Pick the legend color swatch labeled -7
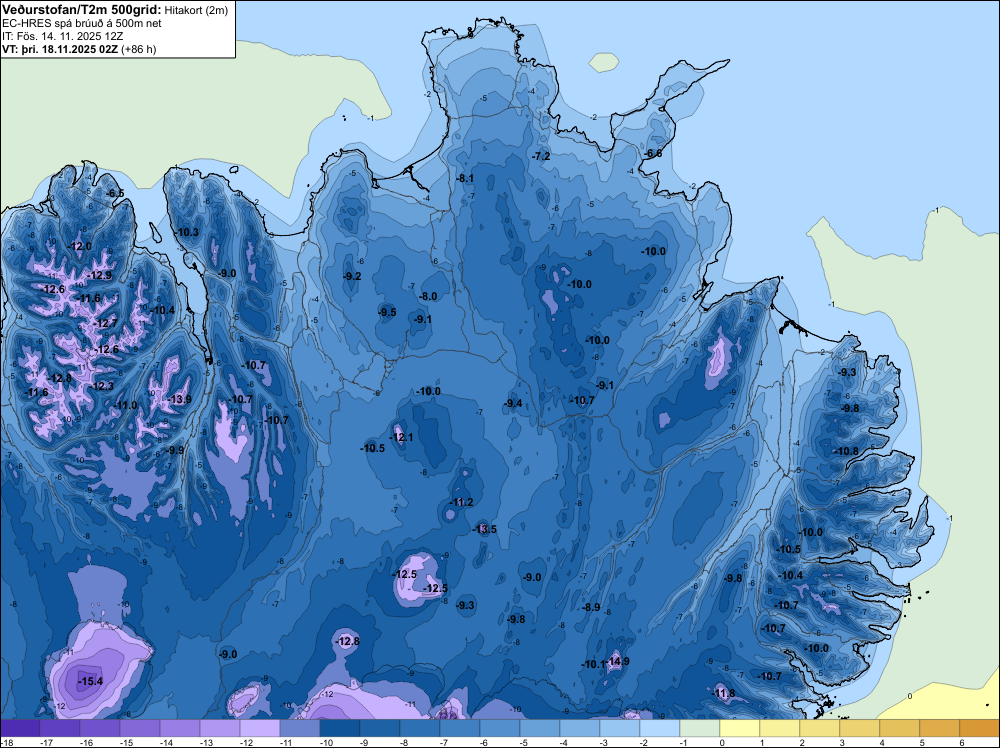The width and height of the screenshot is (1000, 748). point(460,728)
